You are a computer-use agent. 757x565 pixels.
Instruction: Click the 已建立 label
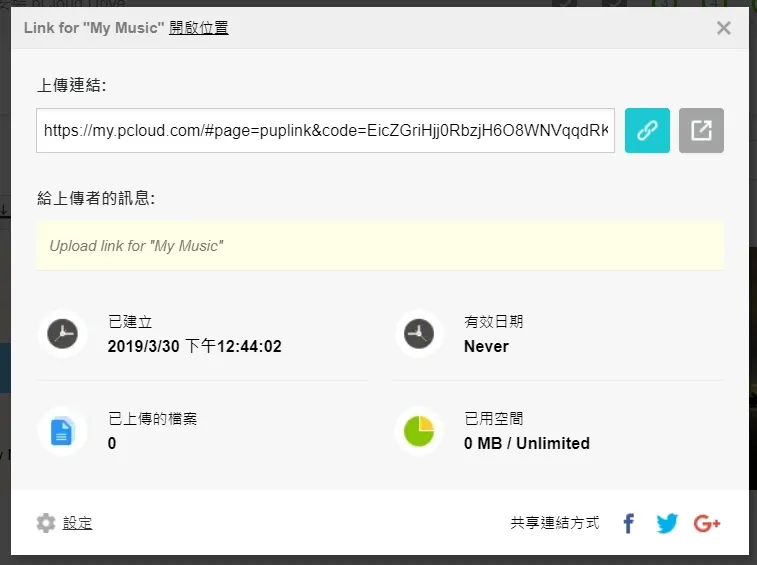tap(130, 321)
